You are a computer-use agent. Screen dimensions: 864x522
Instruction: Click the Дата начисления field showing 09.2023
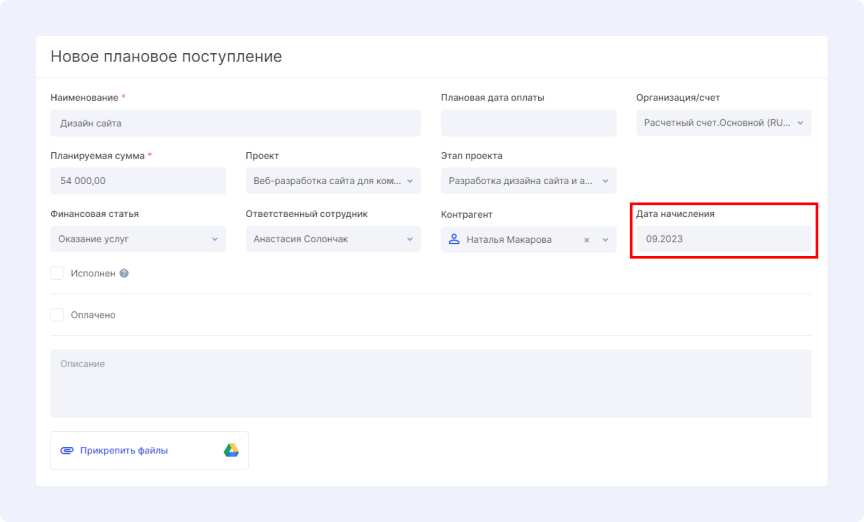coord(723,239)
